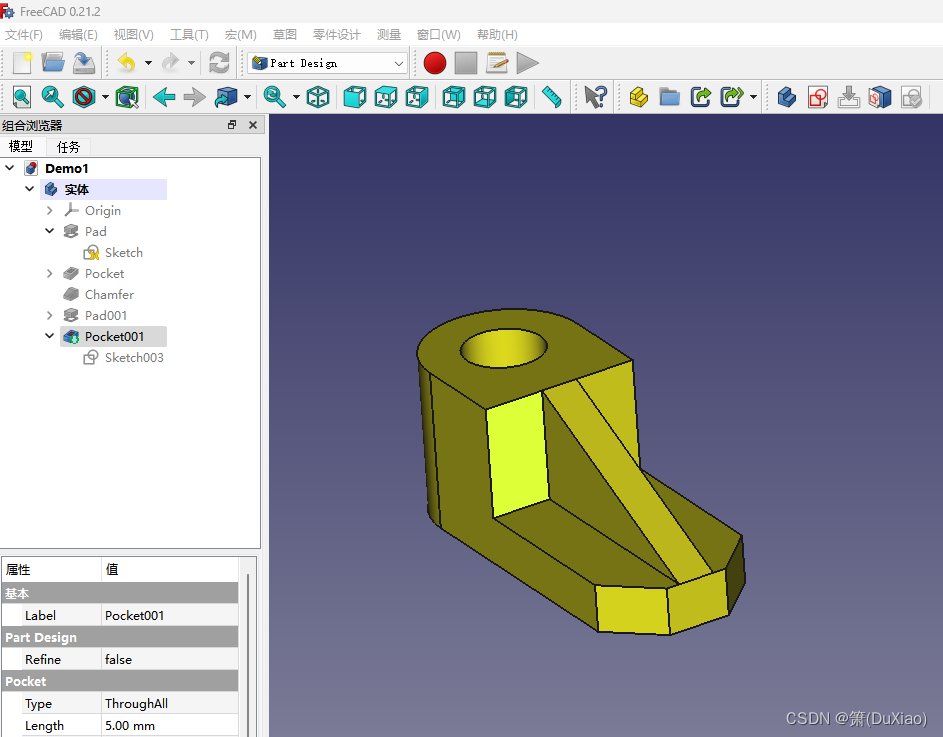Fit selection in the view
Image resolution: width=943 pixels, height=737 pixels.
point(52,97)
